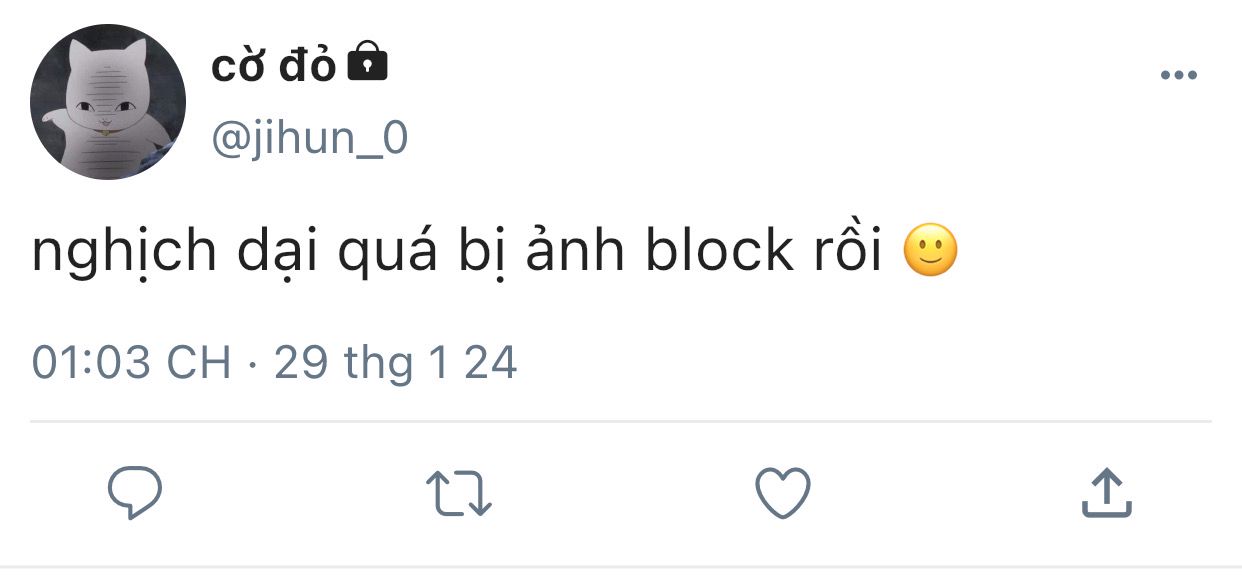Like the tweet with the heart icon
1242x585 pixels.
coord(782,493)
